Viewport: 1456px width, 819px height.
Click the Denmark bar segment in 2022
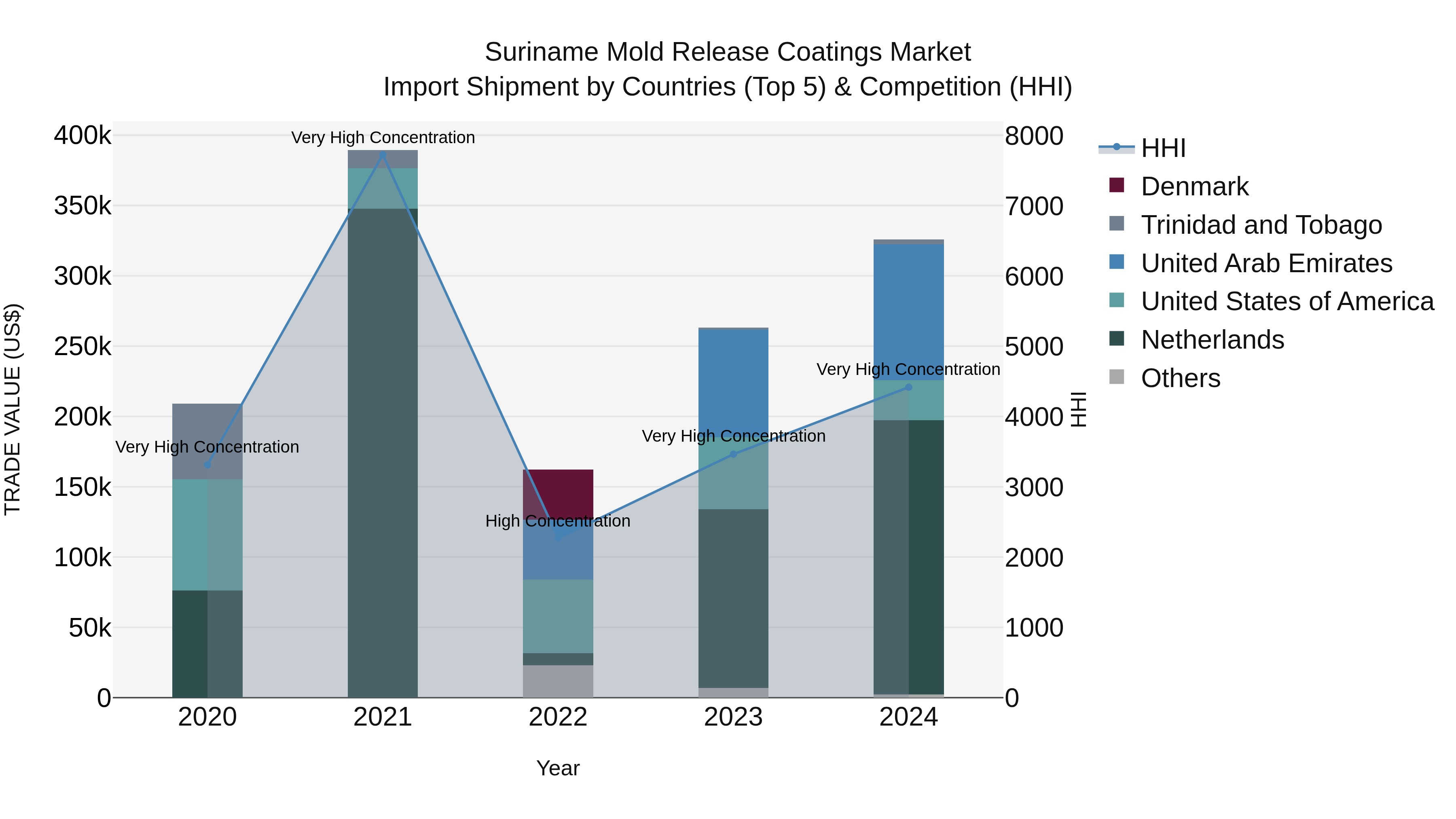(559, 495)
